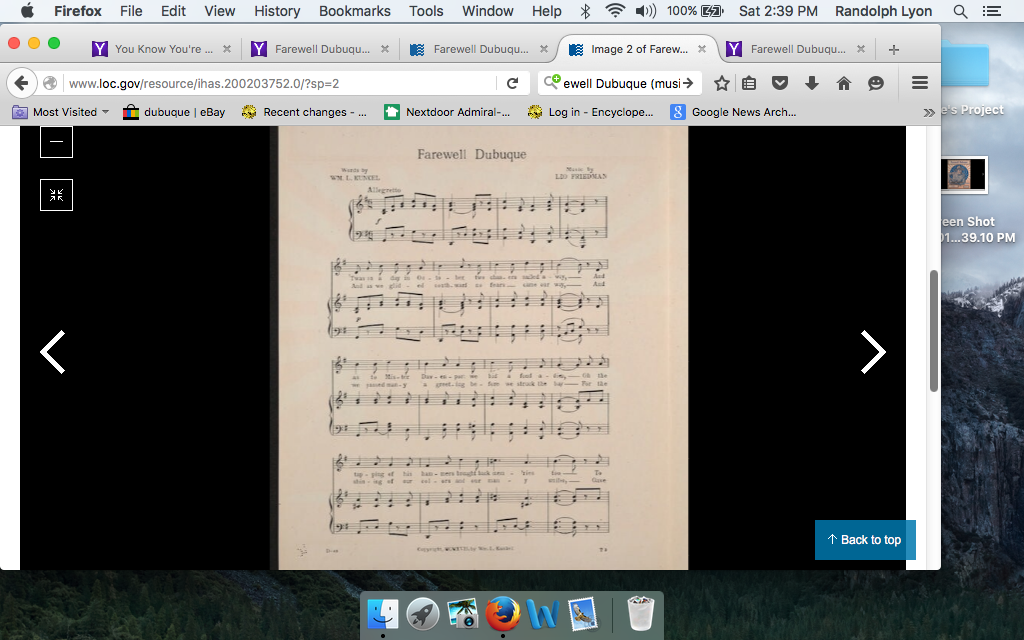This screenshot has height=640, width=1024.
Task: Open the volume control in menu bar
Action: (645, 11)
